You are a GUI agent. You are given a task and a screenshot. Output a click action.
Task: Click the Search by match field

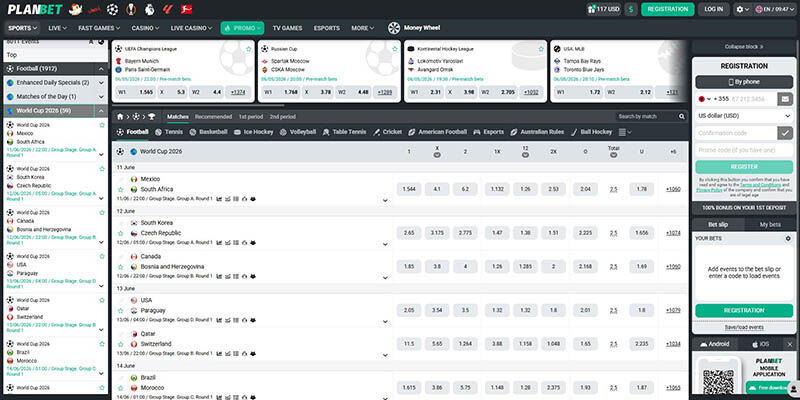pyautogui.click(x=646, y=117)
